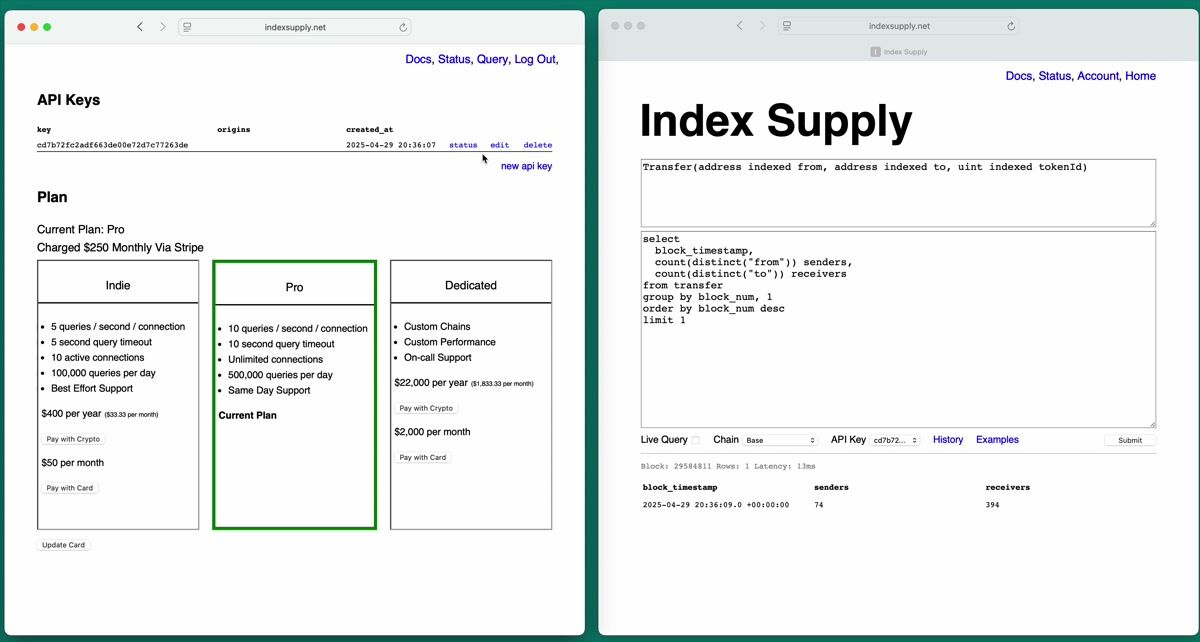
Task: Click the Dedicated plan heading
Action: click(471, 285)
